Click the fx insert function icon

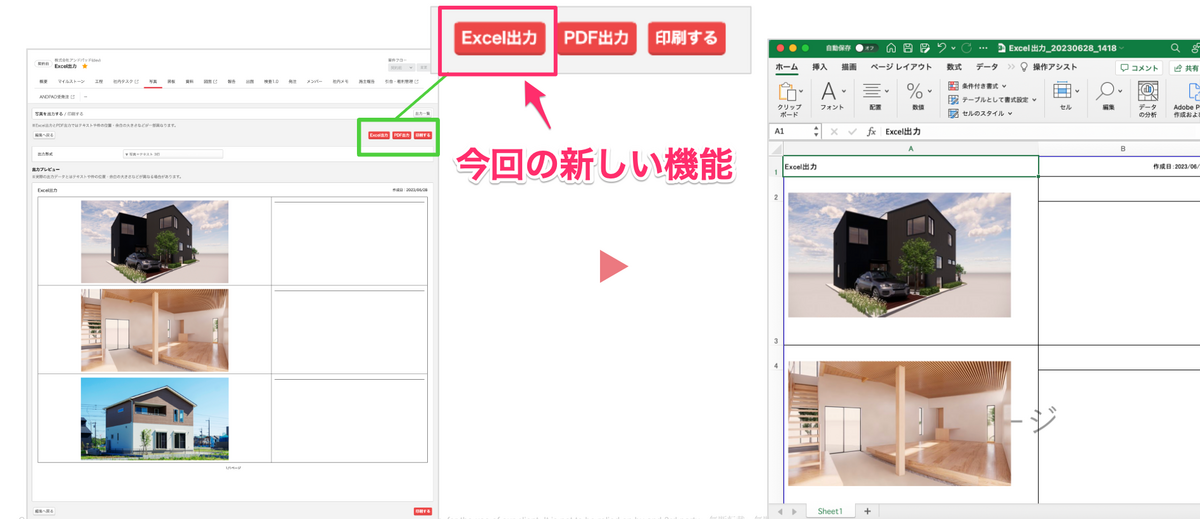point(872,131)
